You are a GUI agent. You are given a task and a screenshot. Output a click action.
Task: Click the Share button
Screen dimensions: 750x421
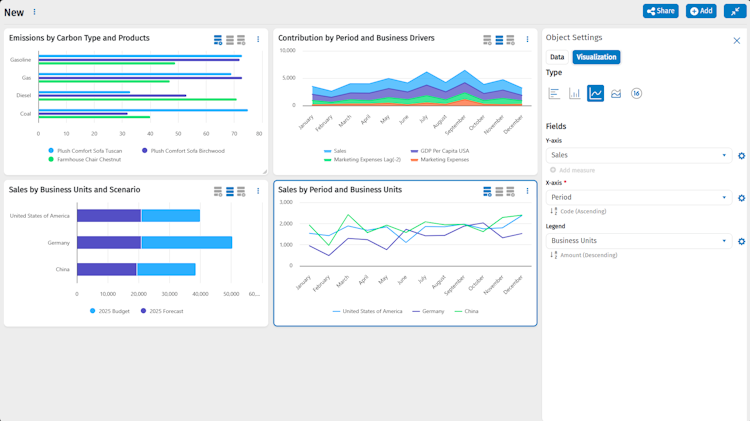point(661,11)
